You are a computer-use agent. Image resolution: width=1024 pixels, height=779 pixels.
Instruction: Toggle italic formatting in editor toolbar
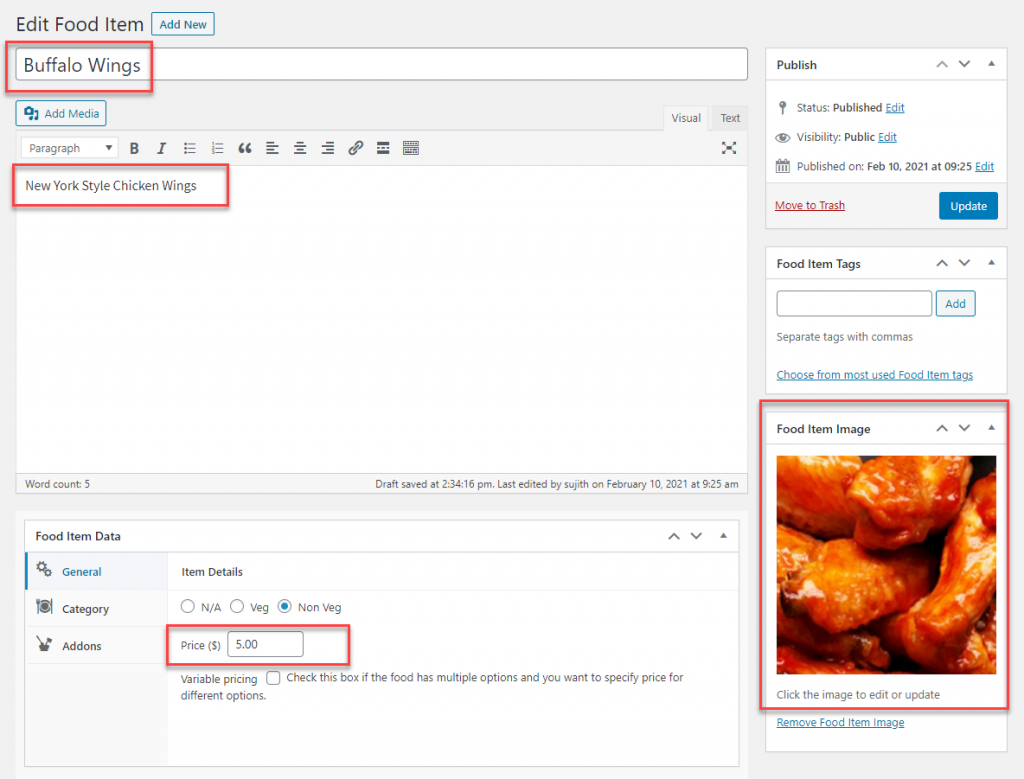point(161,148)
